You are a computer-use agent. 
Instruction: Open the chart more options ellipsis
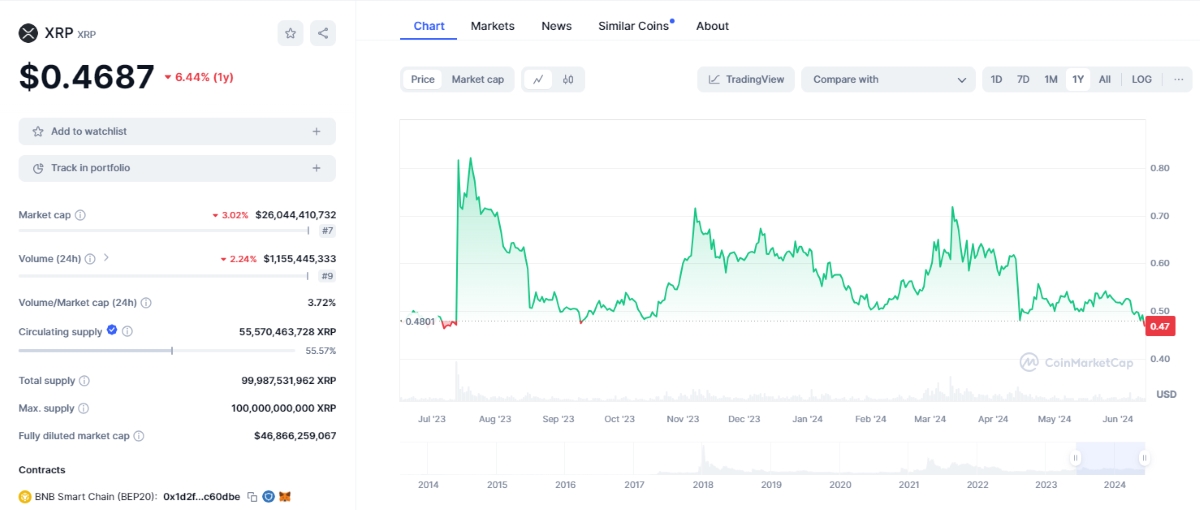point(1179,79)
